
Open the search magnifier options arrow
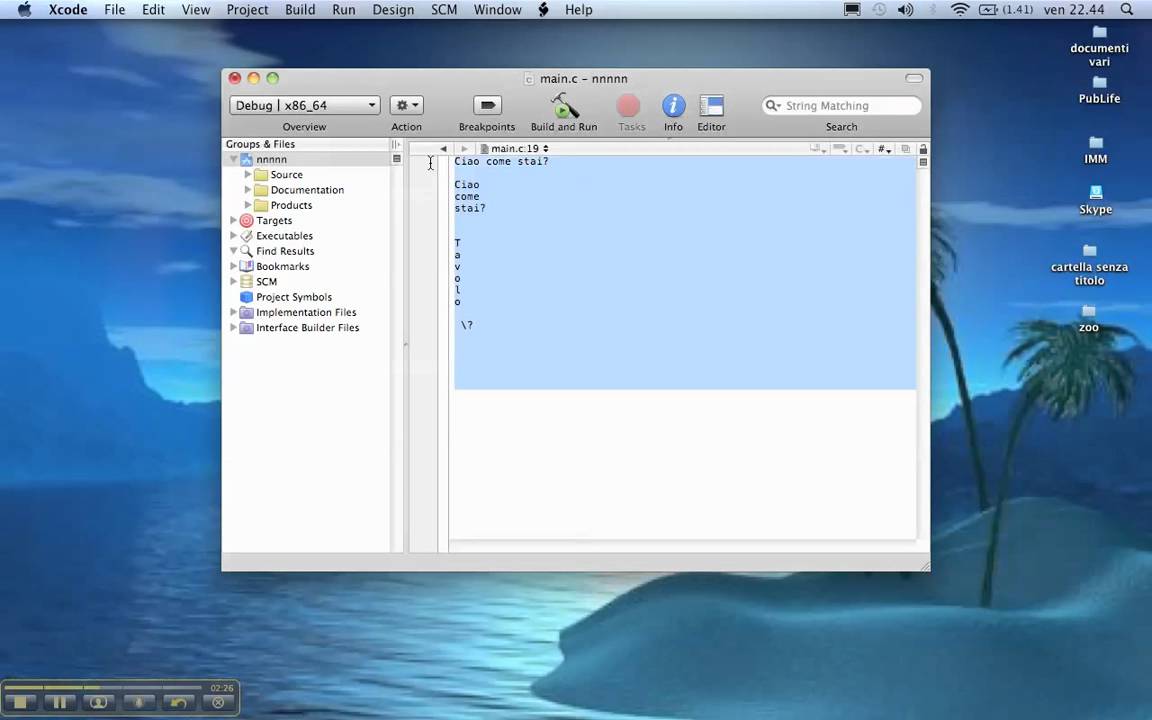tap(773, 106)
